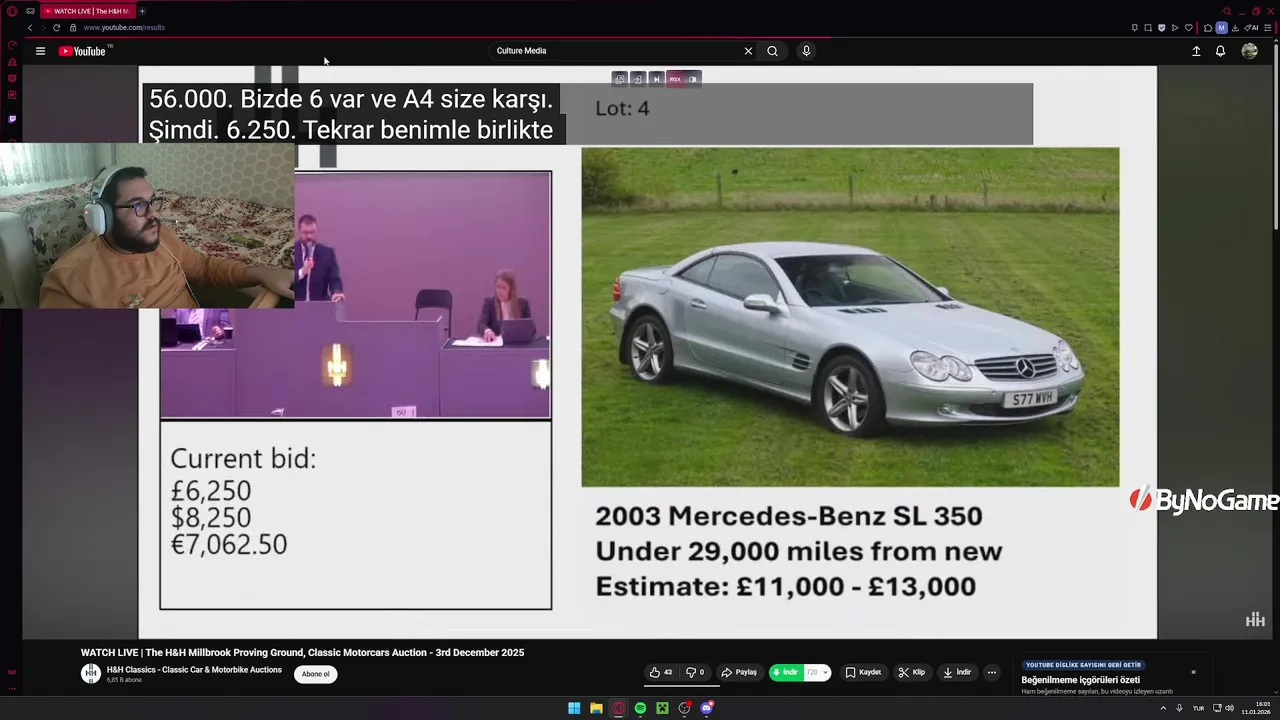
Task: Select the WATCH LIVE browser tab
Action: [88, 11]
